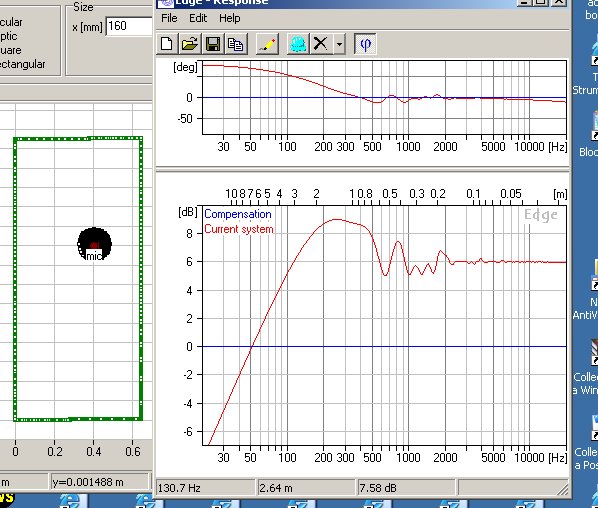
Task: Click the cyan printer icon
Action: [298, 44]
